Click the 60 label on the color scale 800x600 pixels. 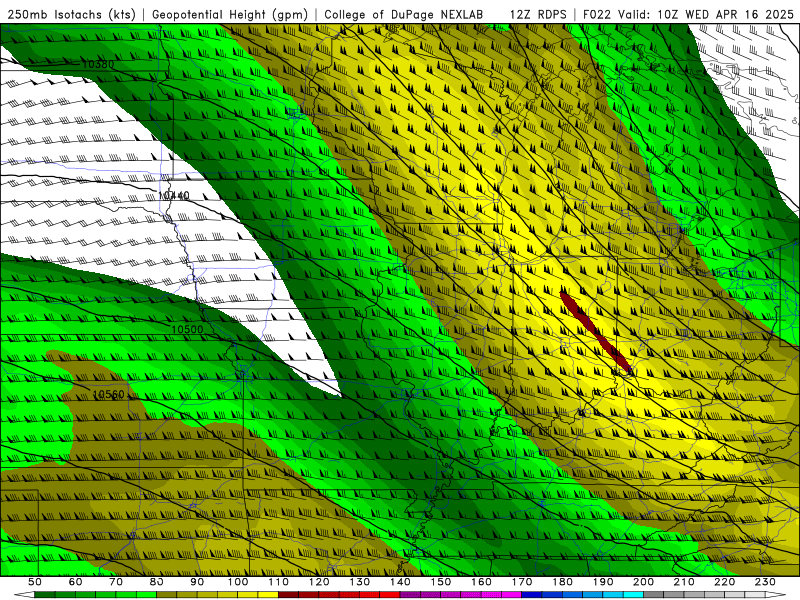[x=76, y=582]
